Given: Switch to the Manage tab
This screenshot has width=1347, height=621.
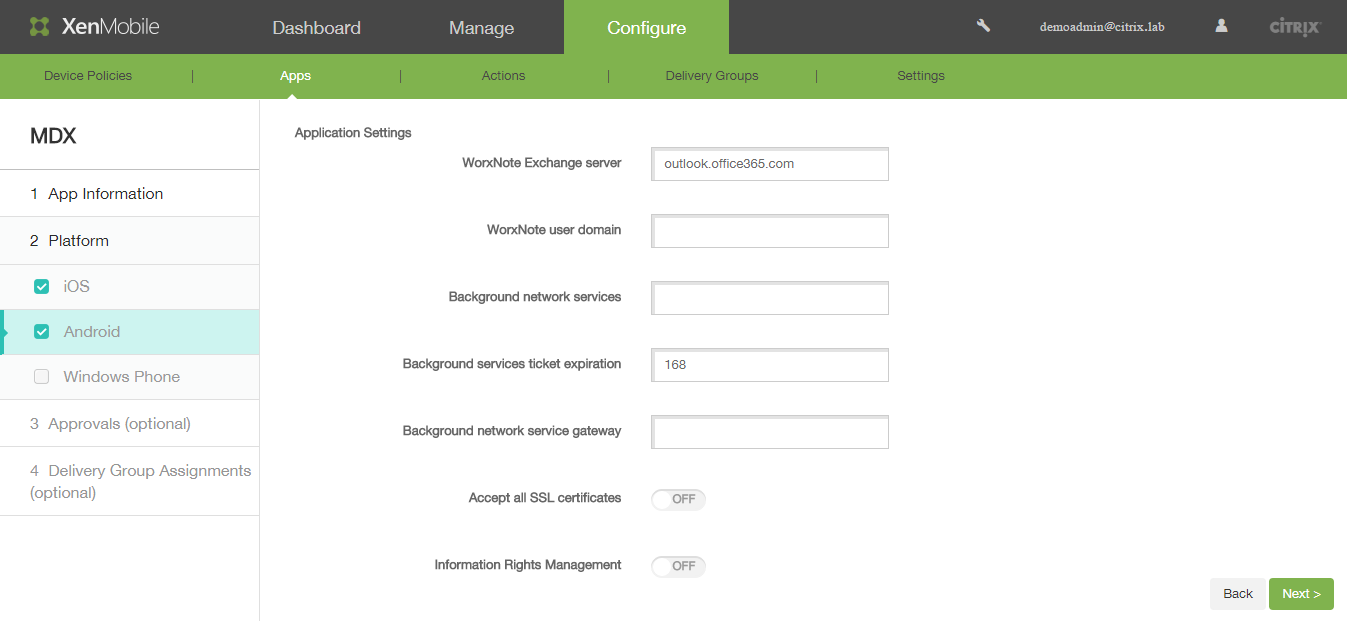Looking at the screenshot, I should coord(481,28).
